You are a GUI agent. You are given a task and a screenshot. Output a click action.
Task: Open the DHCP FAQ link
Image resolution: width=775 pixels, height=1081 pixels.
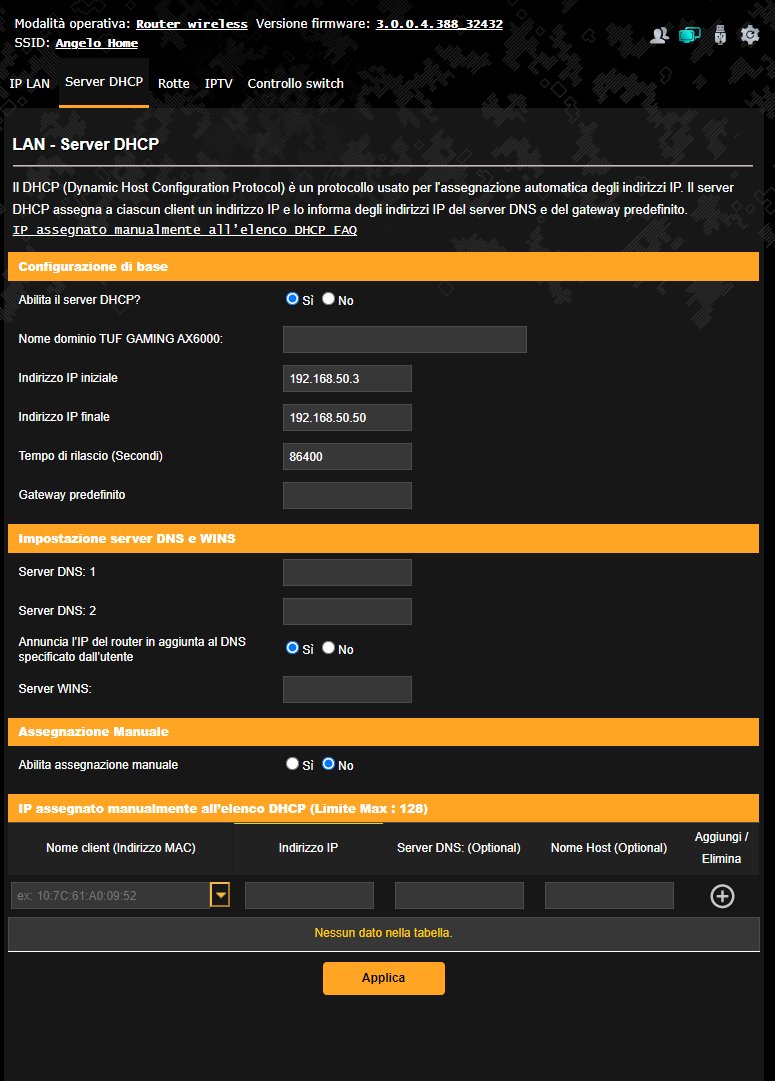(x=185, y=230)
